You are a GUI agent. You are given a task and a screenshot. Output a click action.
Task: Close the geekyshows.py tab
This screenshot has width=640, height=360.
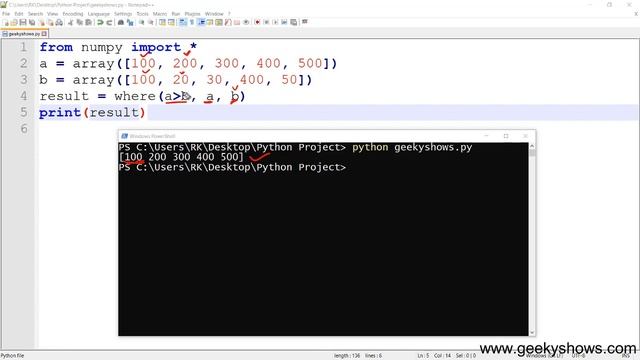pos(44,34)
